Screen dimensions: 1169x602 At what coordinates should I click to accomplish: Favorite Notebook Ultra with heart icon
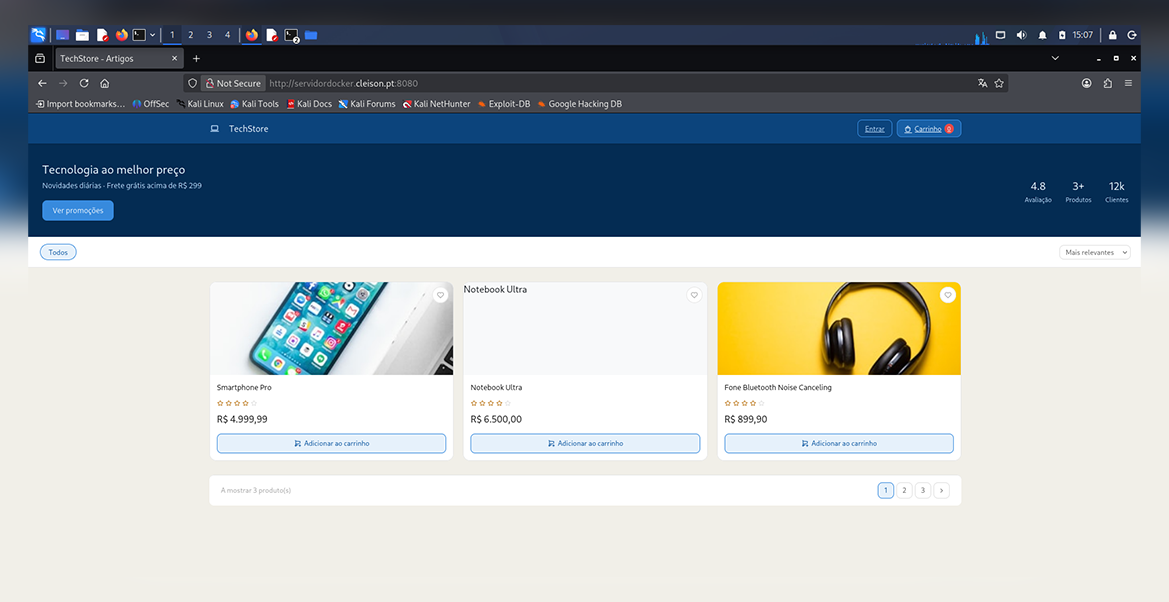[694, 295]
